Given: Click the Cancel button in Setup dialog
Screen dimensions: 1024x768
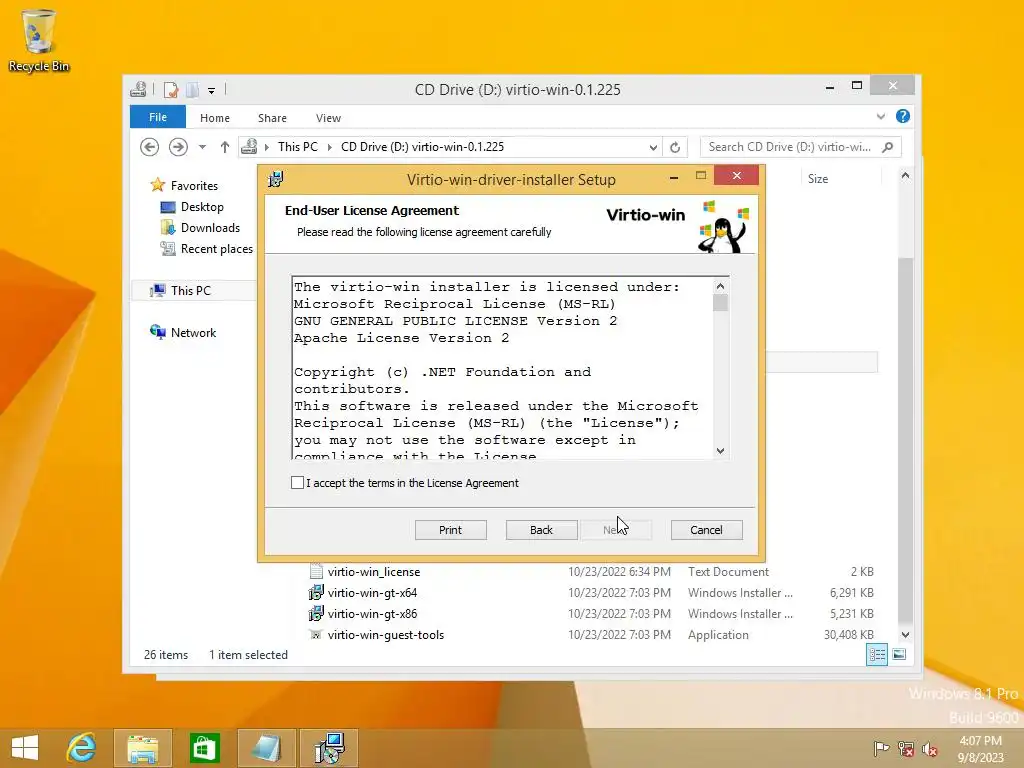Looking at the screenshot, I should click(707, 530).
